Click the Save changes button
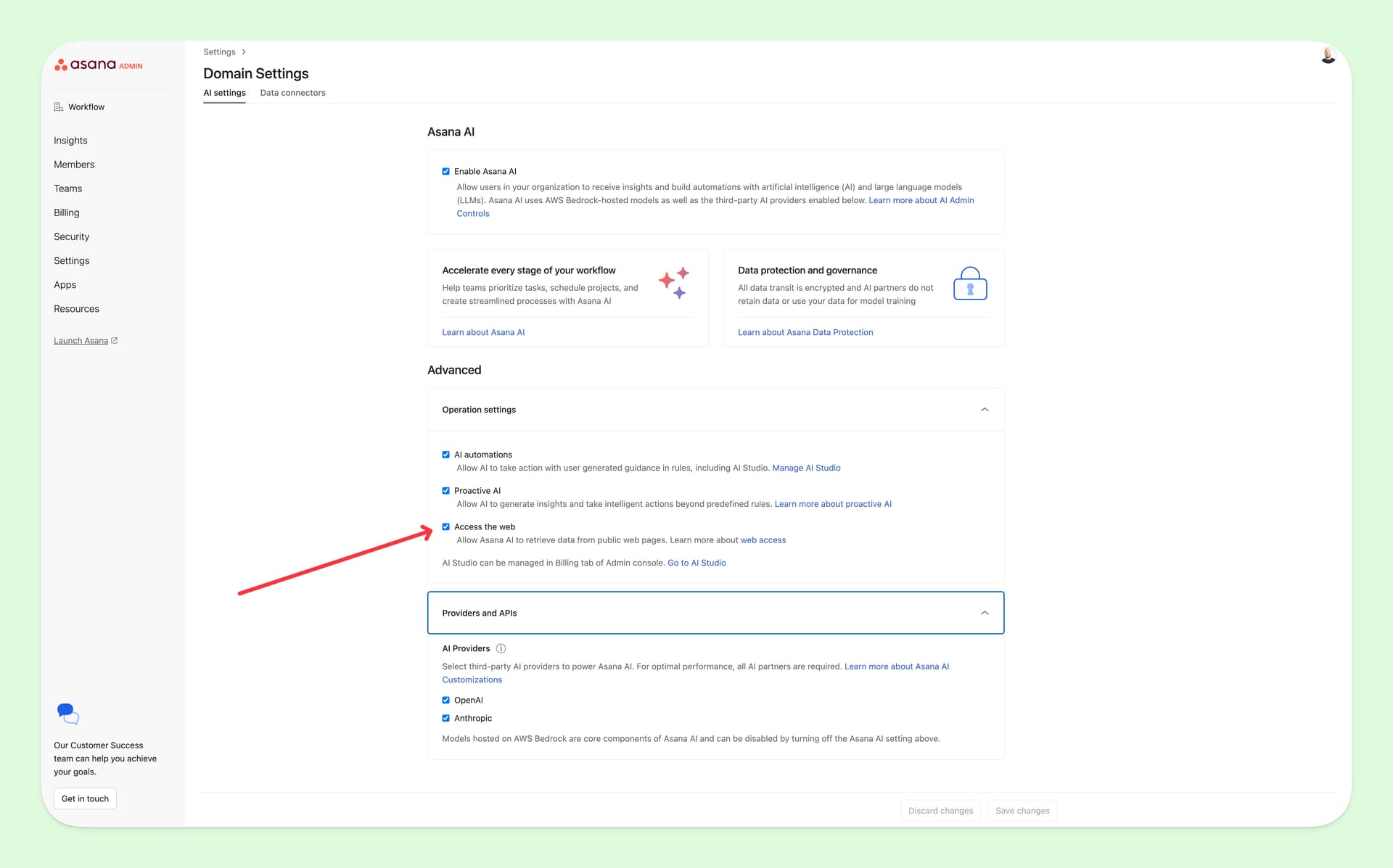The image size is (1393, 868). tap(1022, 811)
